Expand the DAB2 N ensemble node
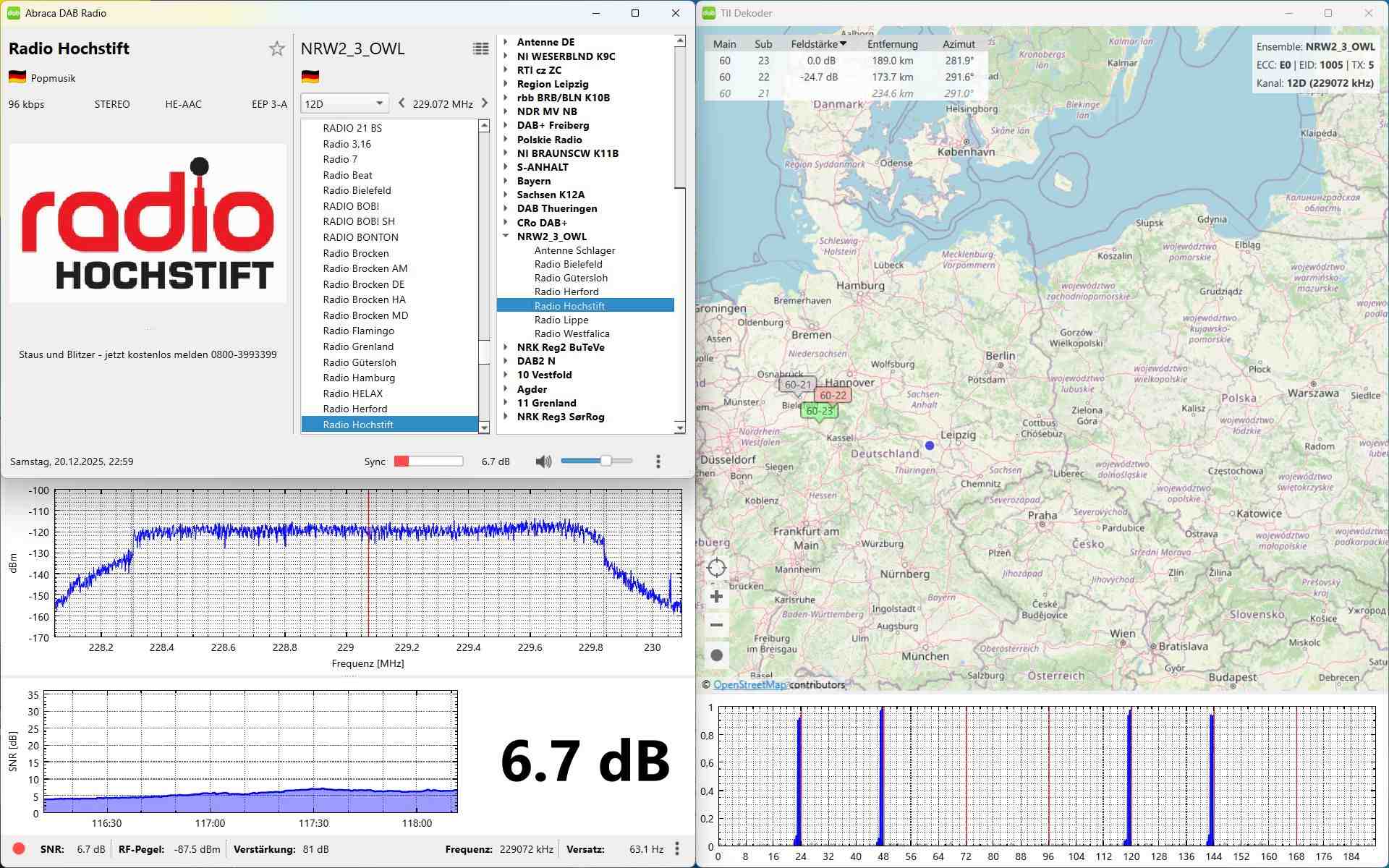This screenshot has height=868, width=1389. tap(506, 361)
